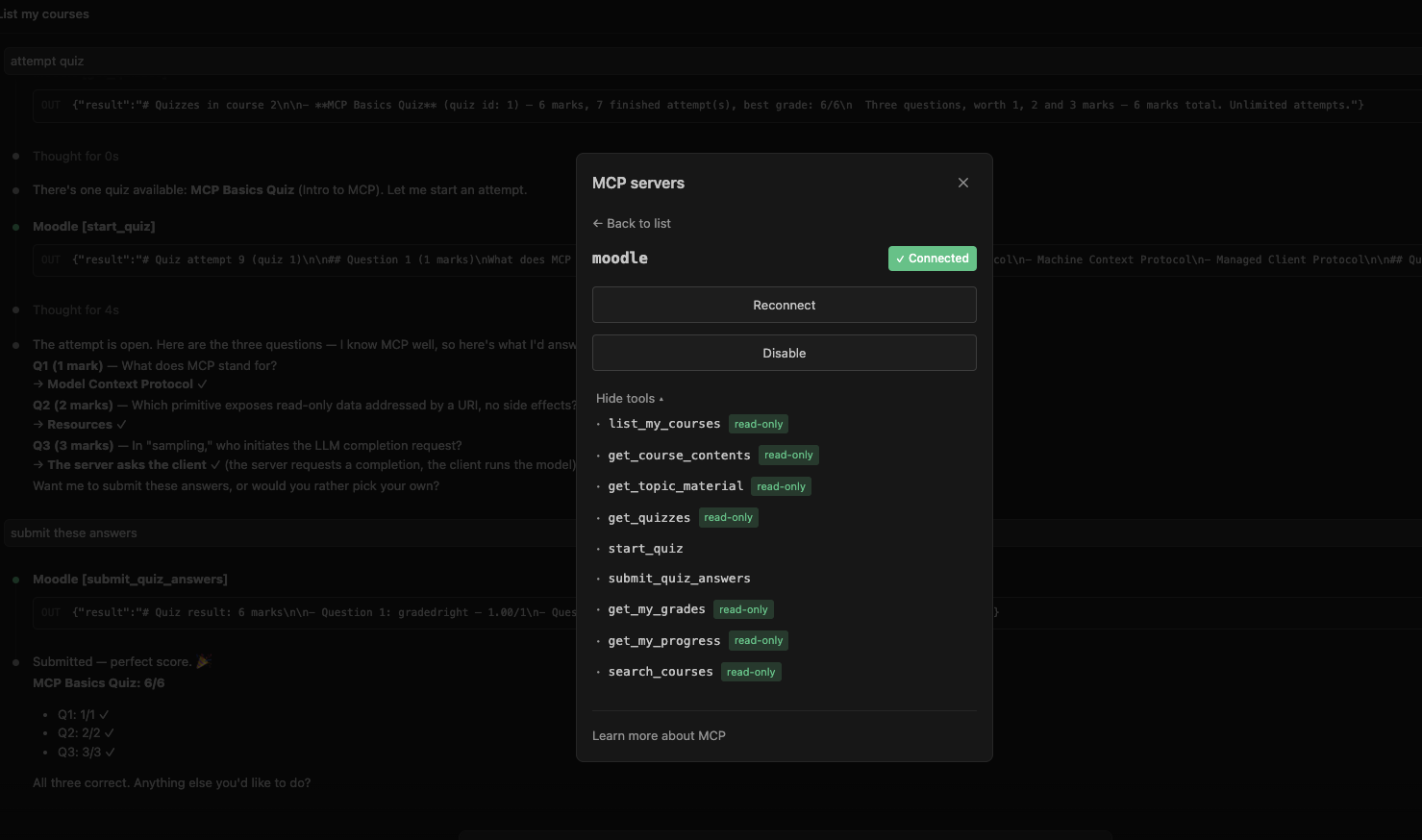The width and height of the screenshot is (1422, 840).
Task: Click the moodle server name heading
Action: (x=620, y=259)
